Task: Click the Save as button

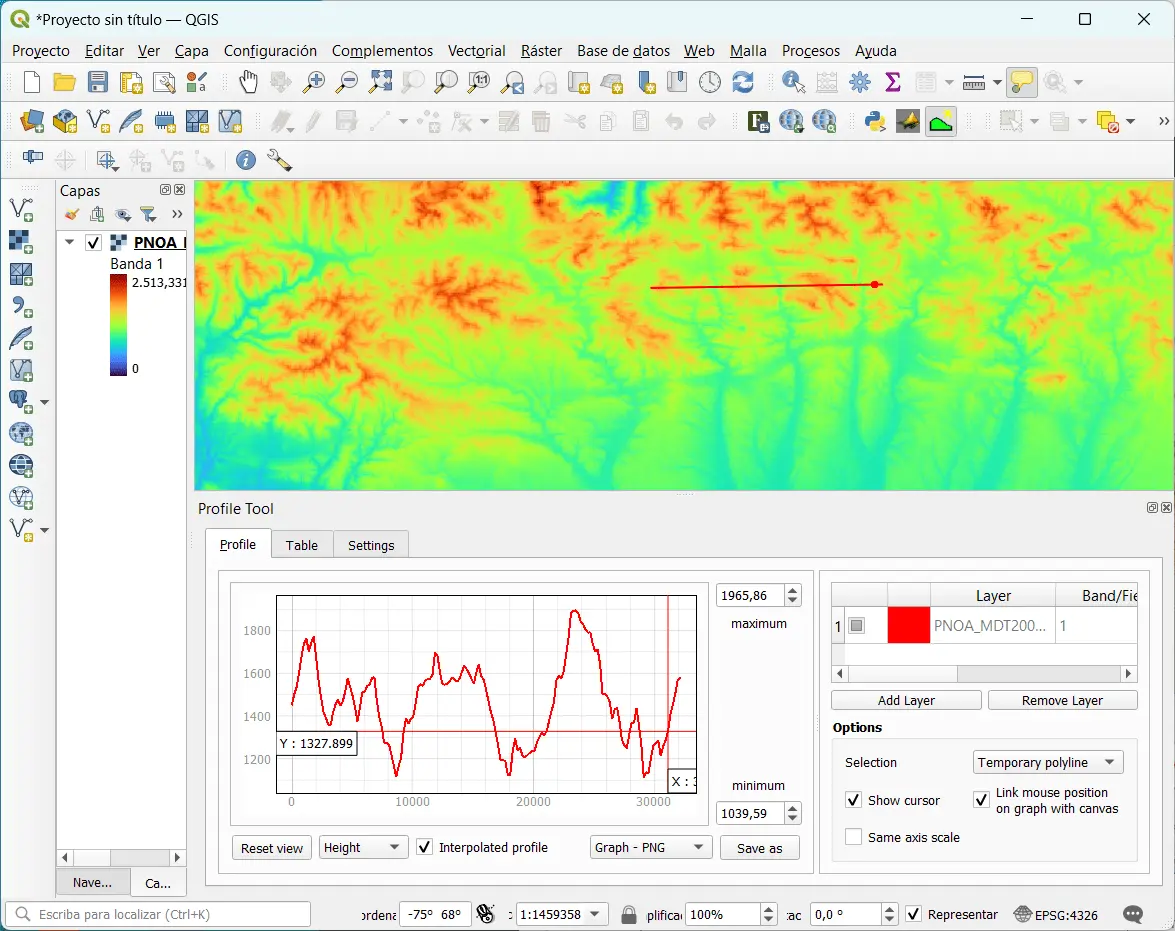Action: coord(759,848)
